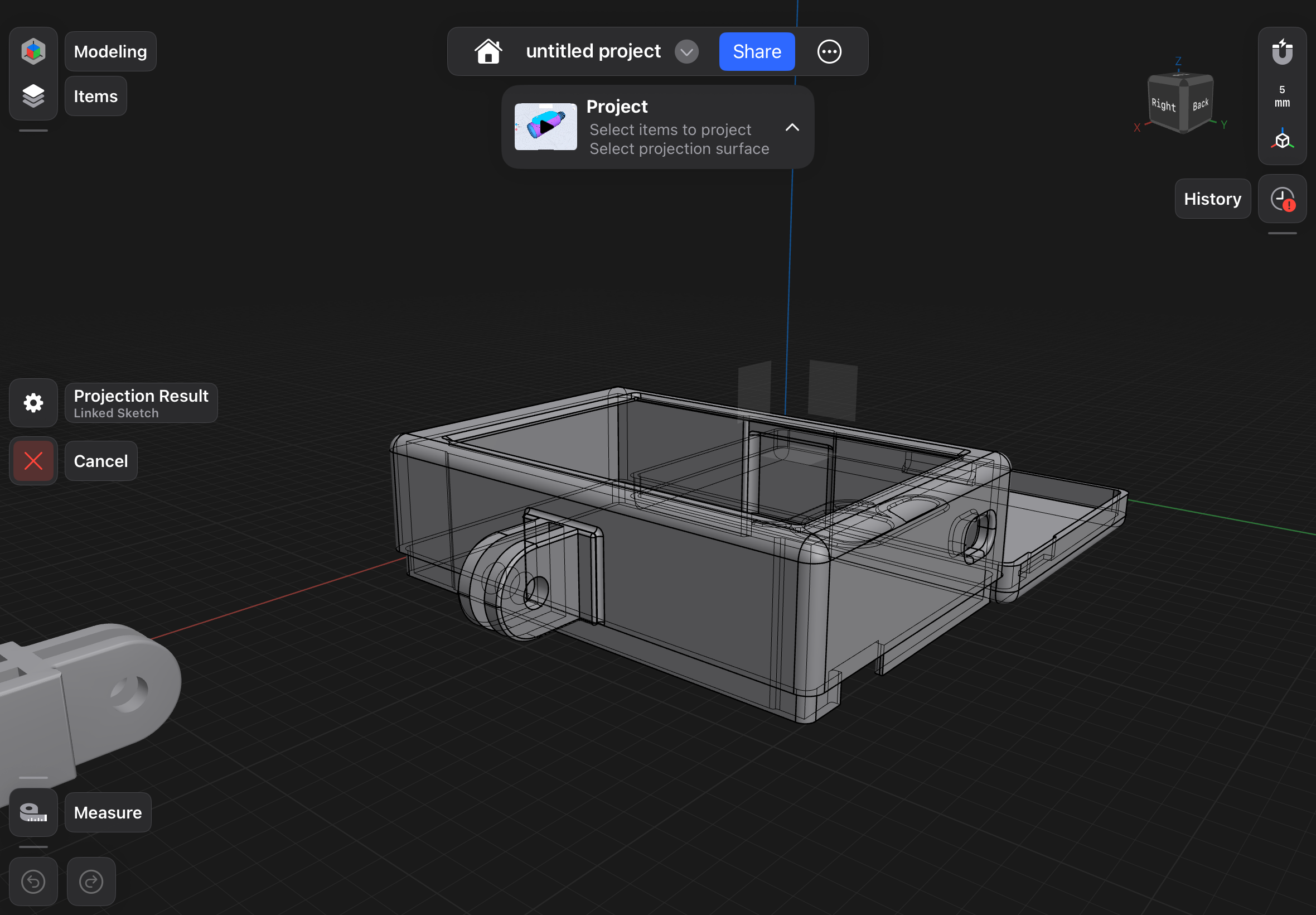Viewport: 1316px width, 915px height.
Task: Undo the last action
Action: [x=33, y=882]
